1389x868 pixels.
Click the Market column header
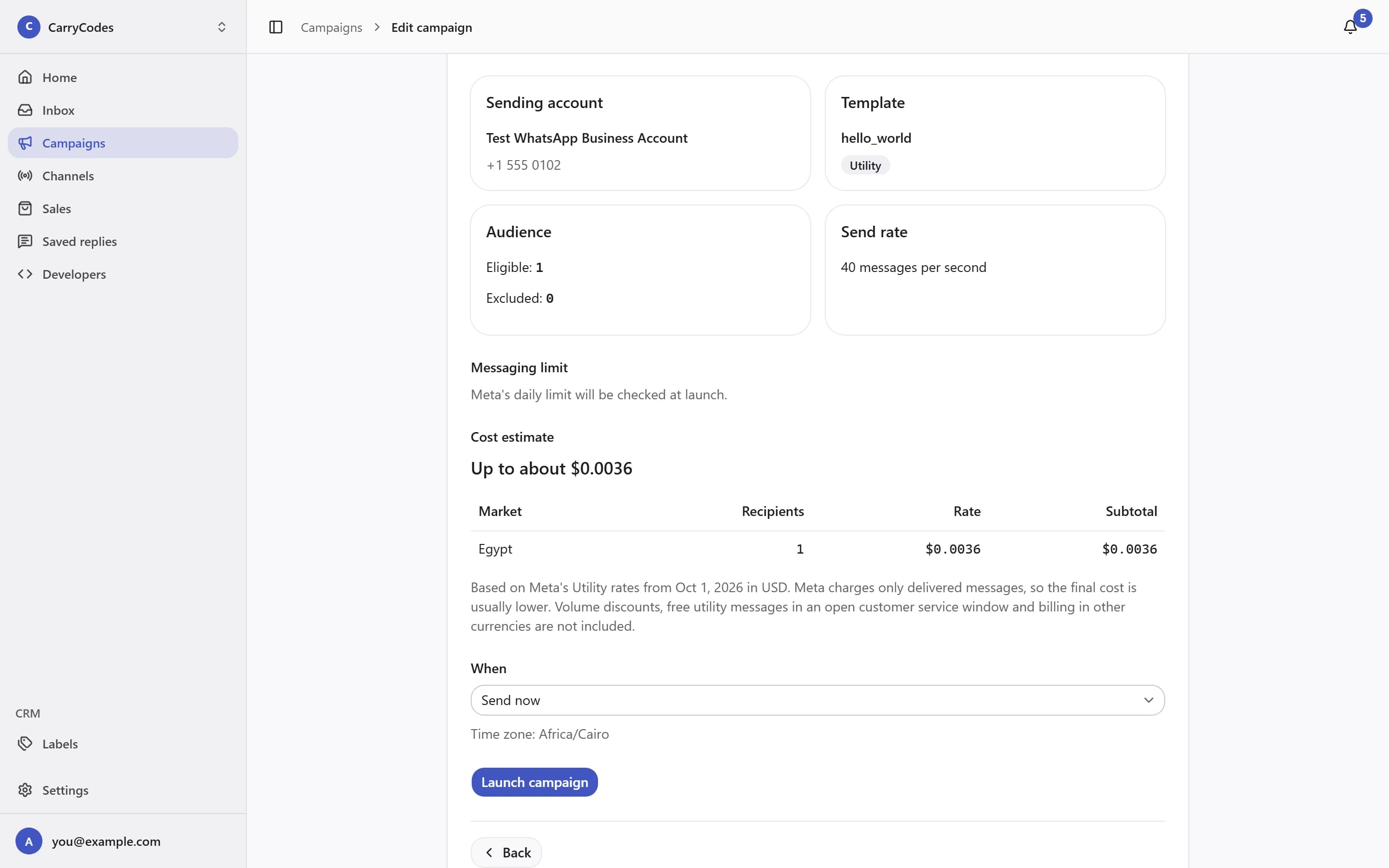pos(500,511)
